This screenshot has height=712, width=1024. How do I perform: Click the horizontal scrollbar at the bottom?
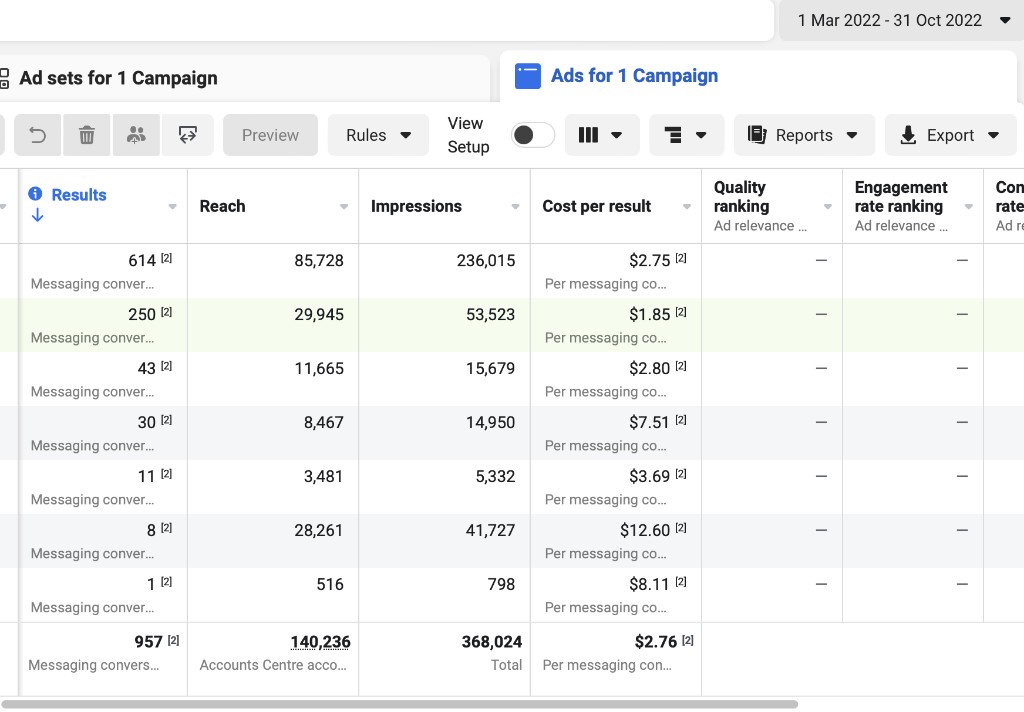pos(400,704)
